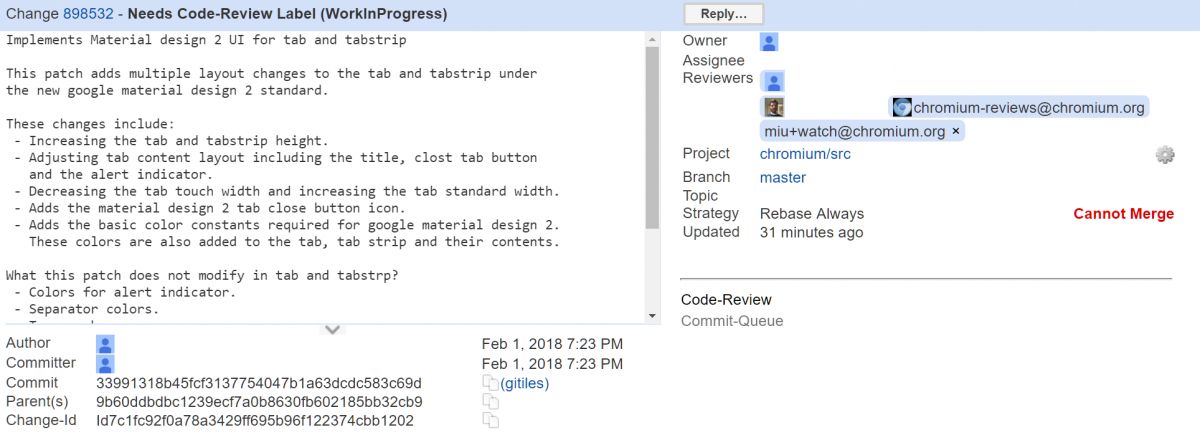The width and height of the screenshot is (1200, 435).
Task: Copy the Commit hash to clipboard
Action: click(490, 384)
